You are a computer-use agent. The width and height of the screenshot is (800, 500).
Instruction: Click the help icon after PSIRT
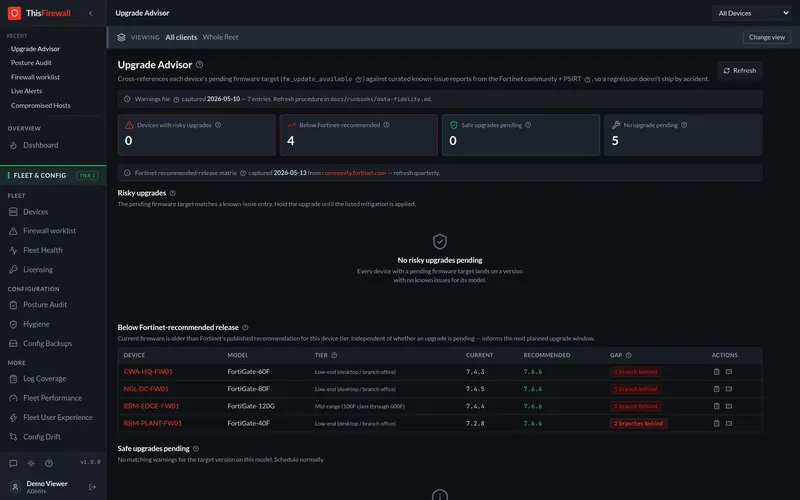tap(587, 79)
